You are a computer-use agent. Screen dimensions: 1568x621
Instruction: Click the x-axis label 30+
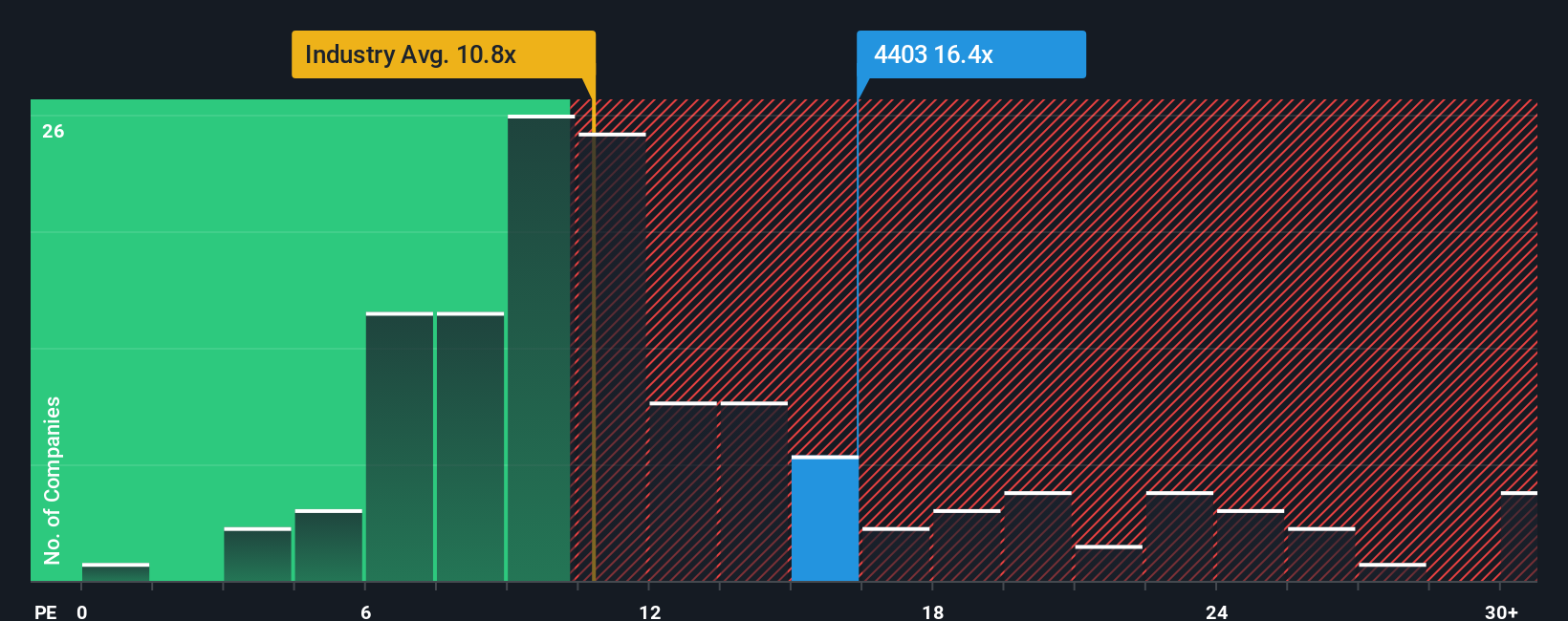(1501, 611)
